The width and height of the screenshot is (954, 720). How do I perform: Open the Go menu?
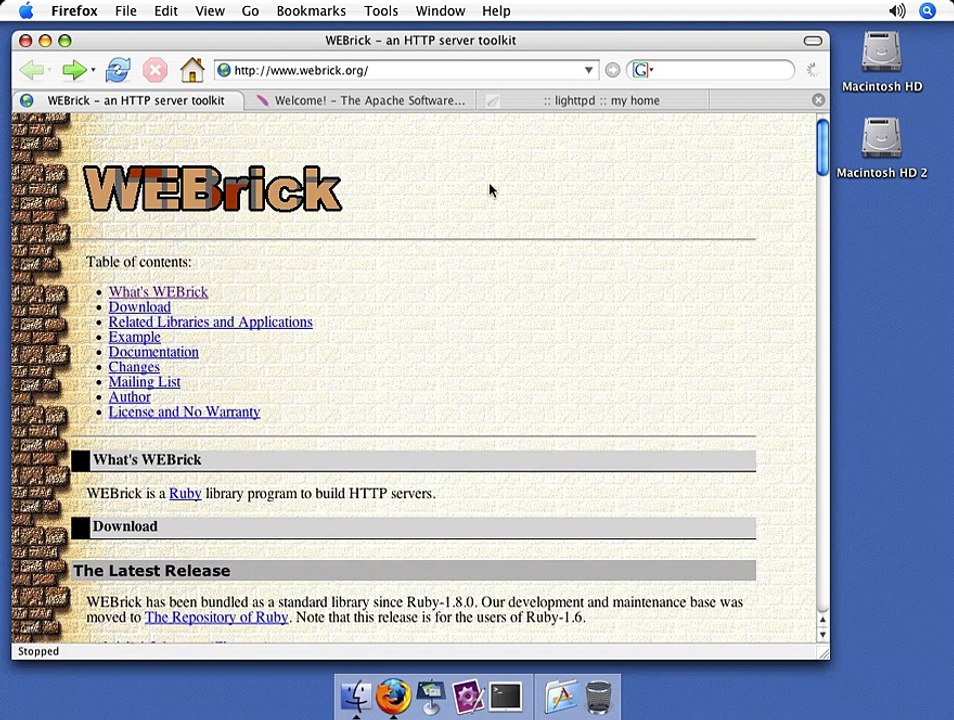click(x=250, y=11)
